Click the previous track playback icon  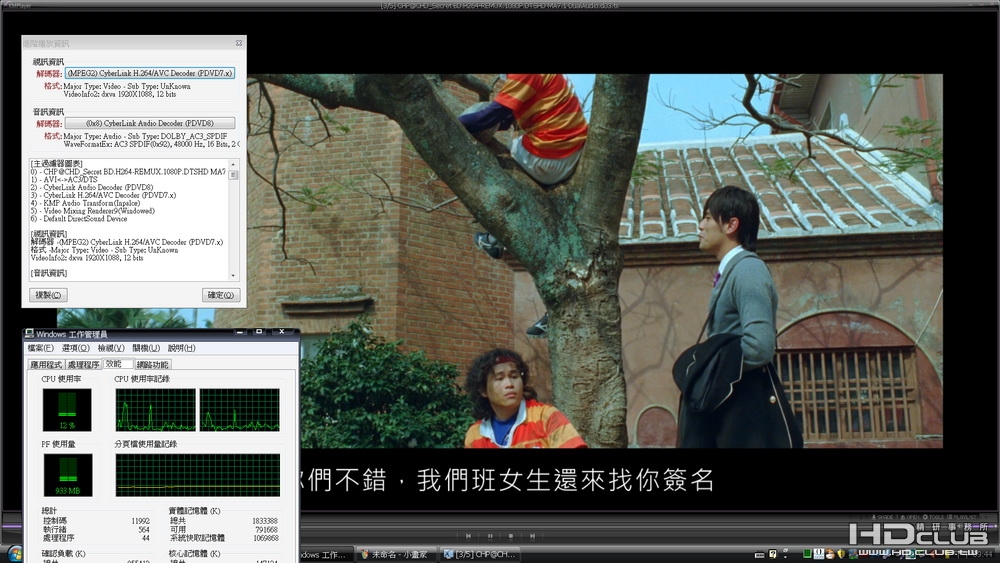pyautogui.click(x=468, y=536)
